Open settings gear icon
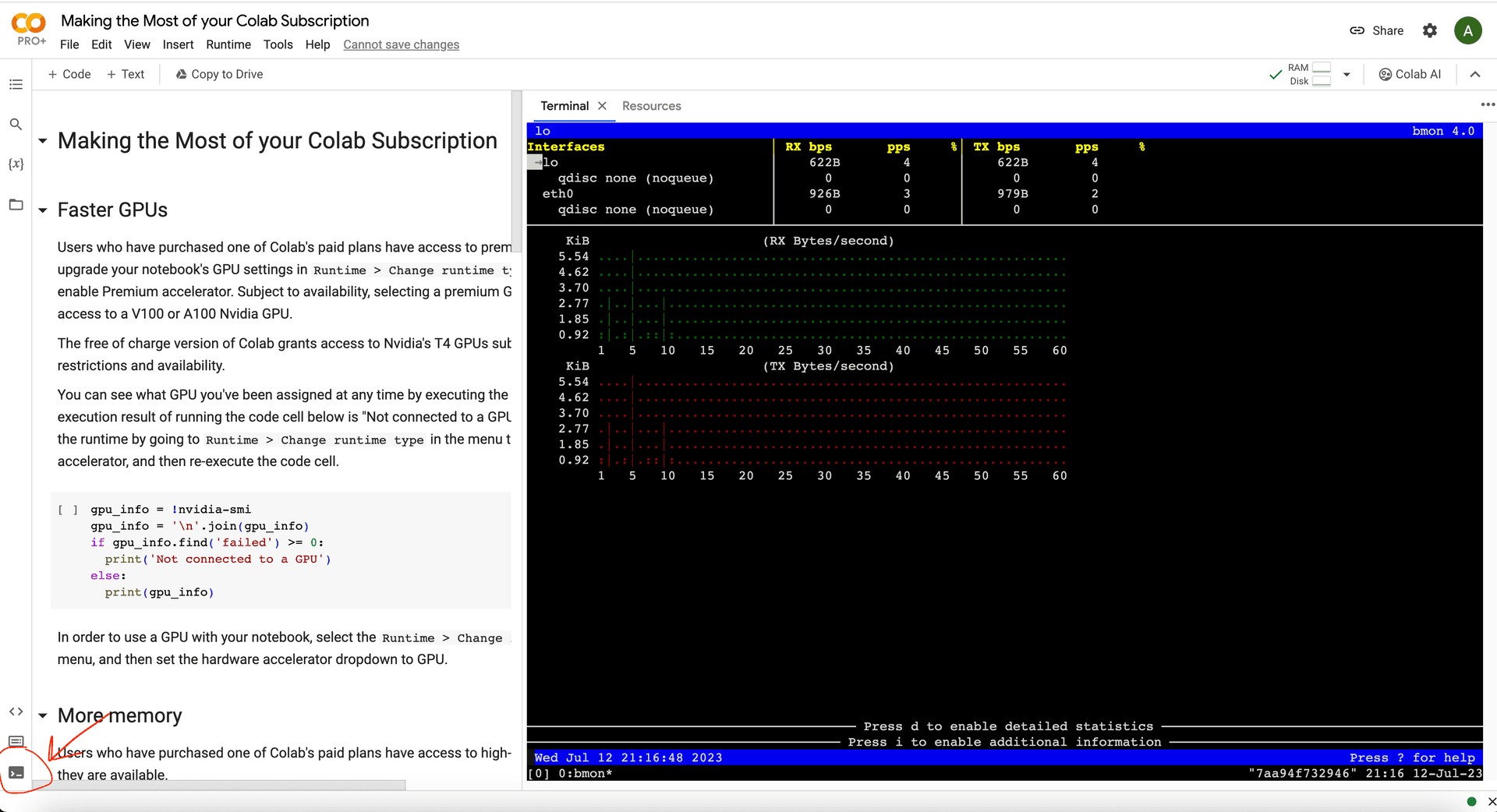The image size is (1497, 812). 1429,30
